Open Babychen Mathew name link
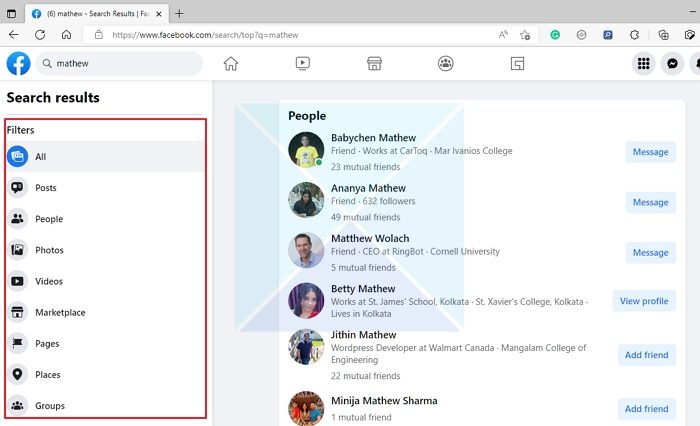Image resolution: width=700 pixels, height=426 pixels. click(x=373, y=138)
